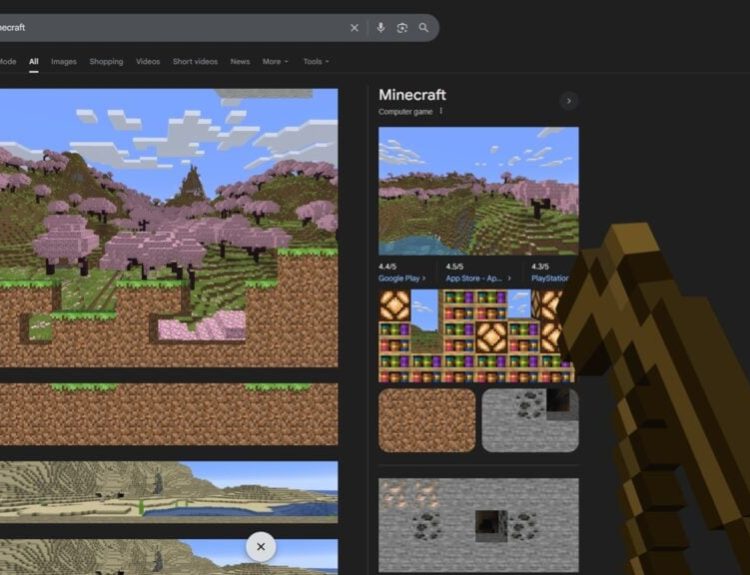
Task: Click the search input field
Action: coord(172,27)
